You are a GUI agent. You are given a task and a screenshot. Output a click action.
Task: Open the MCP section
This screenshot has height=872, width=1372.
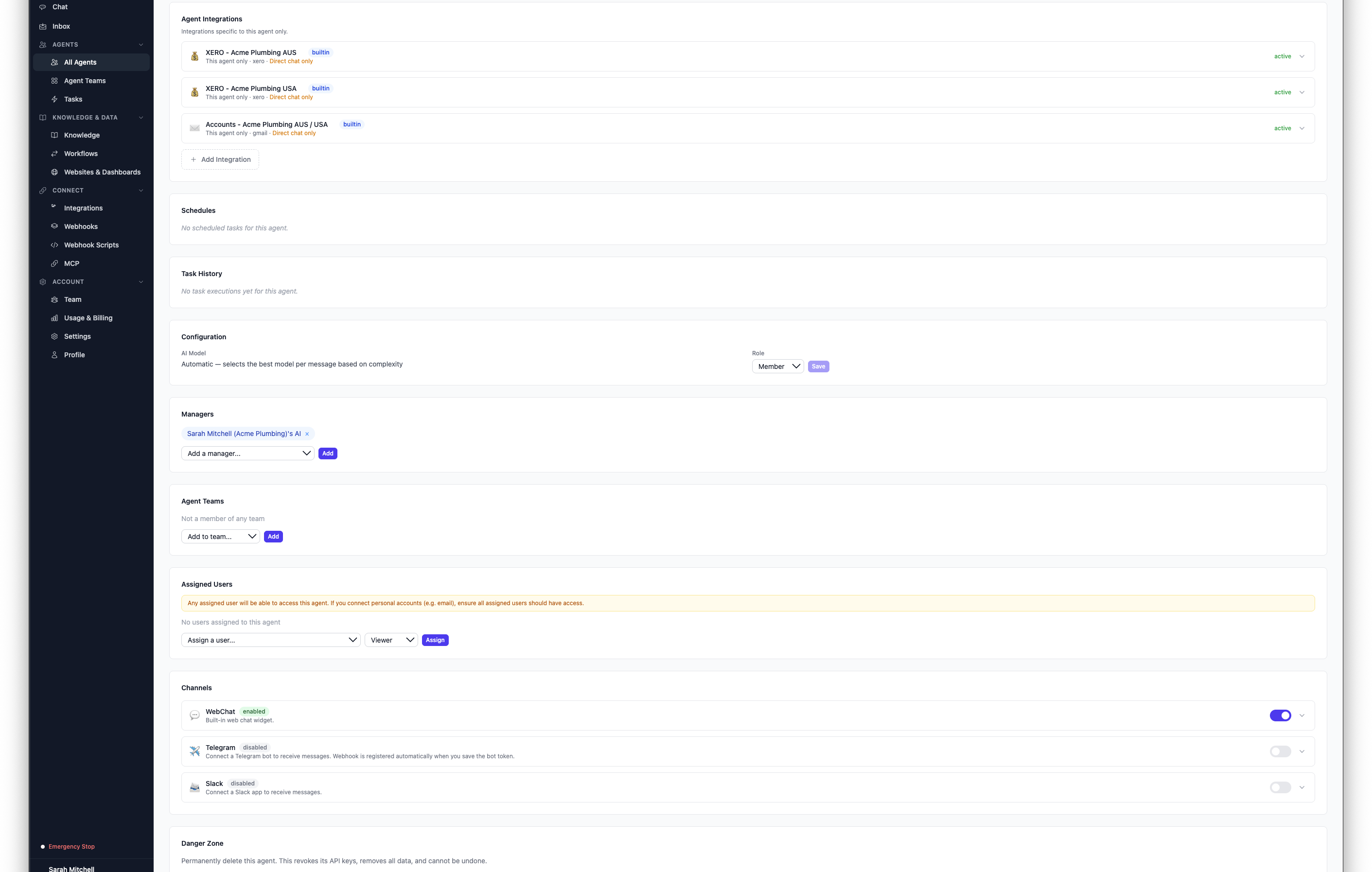point(72,263)
